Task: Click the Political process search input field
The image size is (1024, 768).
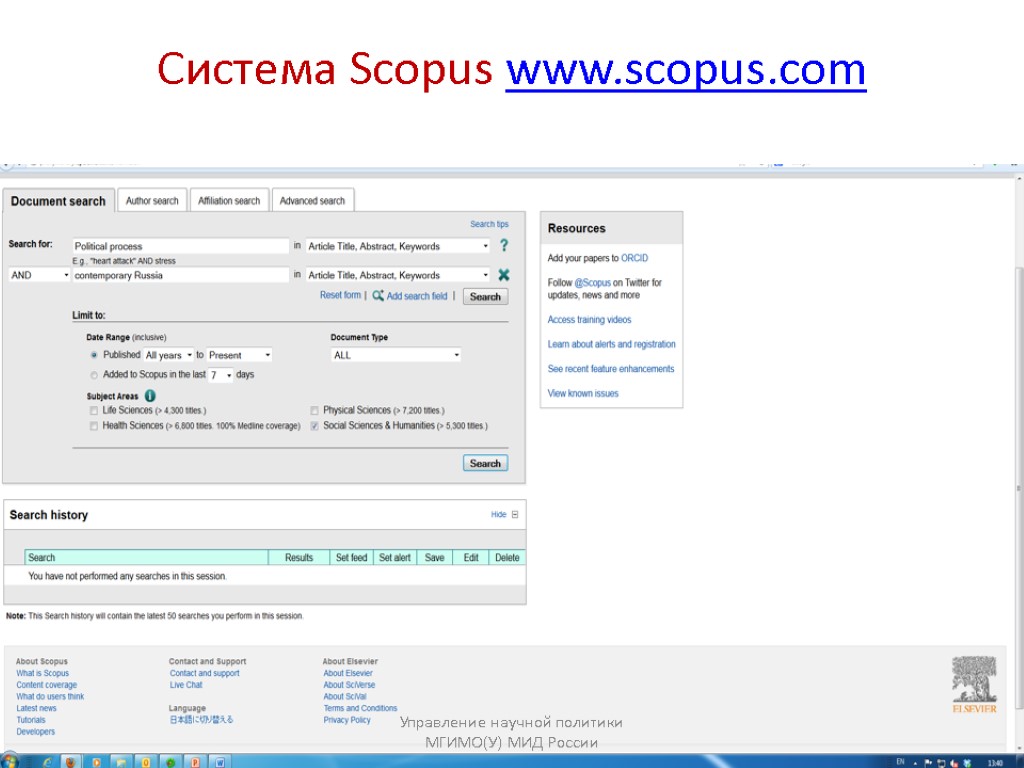Action: 180,246
